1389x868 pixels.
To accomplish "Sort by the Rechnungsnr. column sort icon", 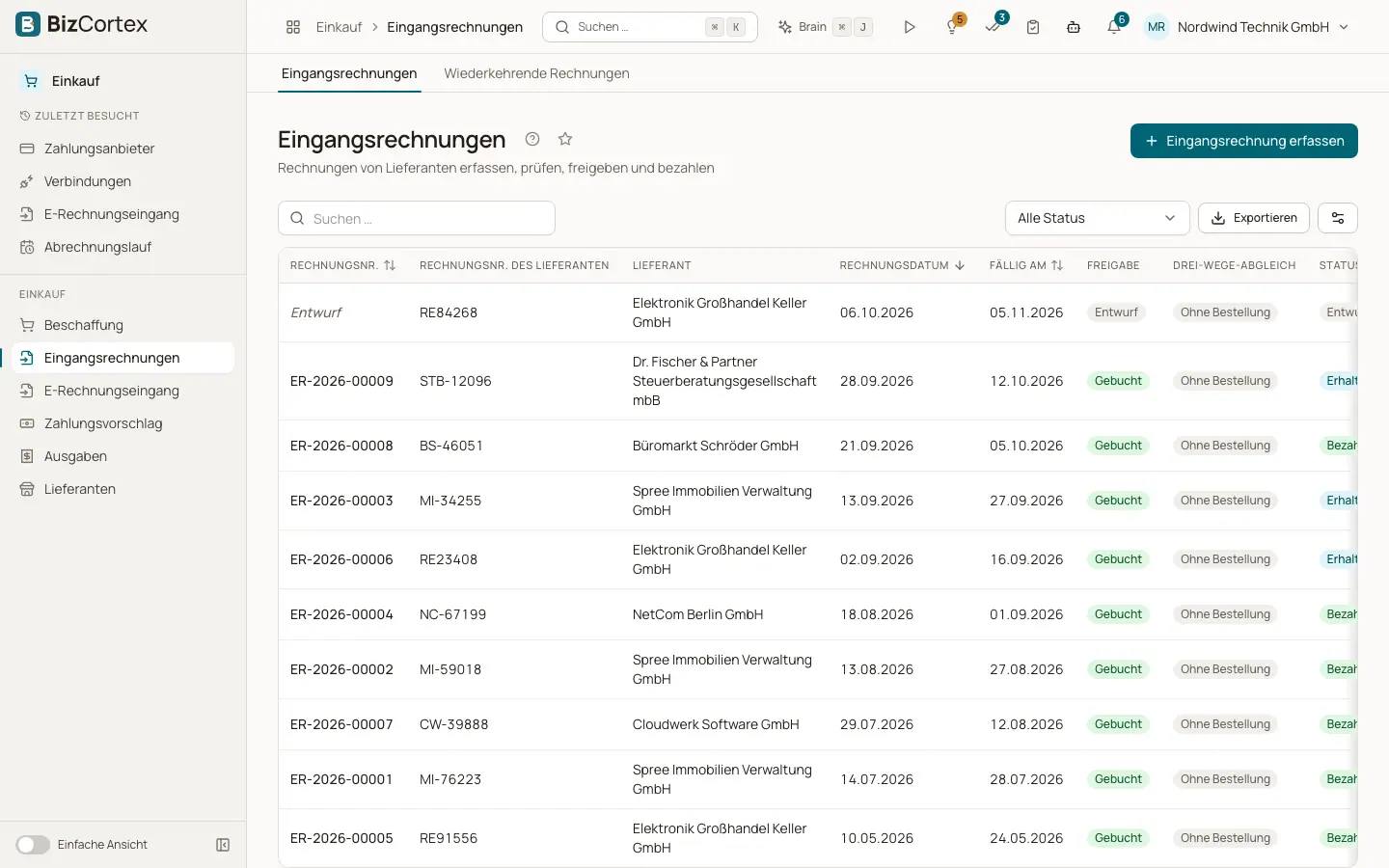I will (390, 265).
